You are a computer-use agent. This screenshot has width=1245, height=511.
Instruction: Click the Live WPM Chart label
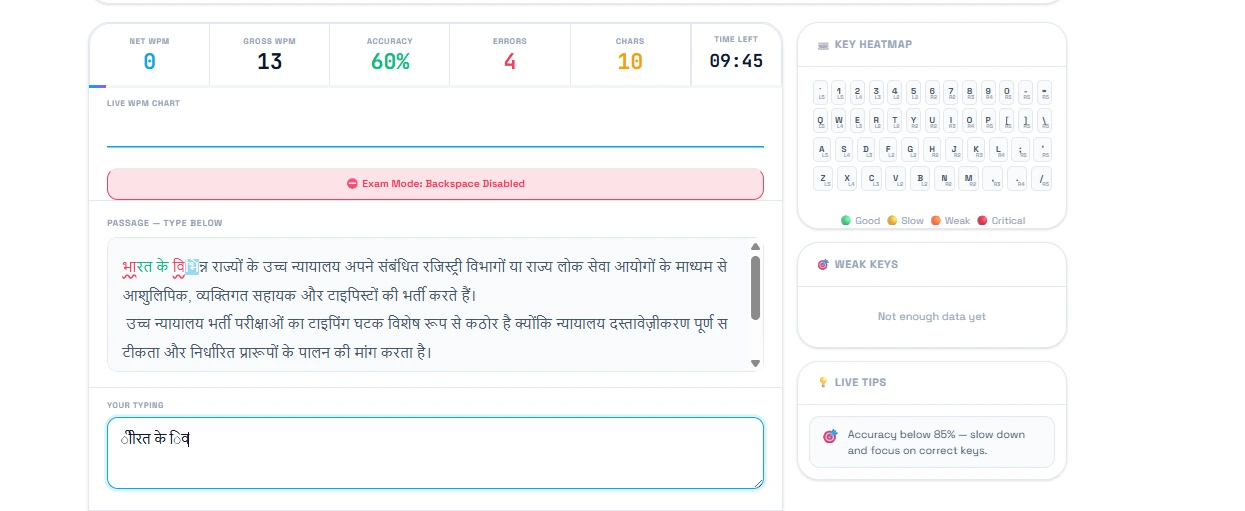[x=143, y=103]
